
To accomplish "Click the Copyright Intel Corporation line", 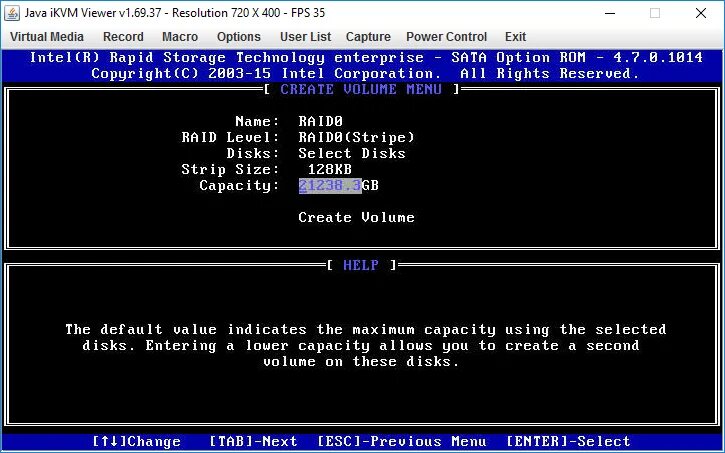I will (365, 73).
